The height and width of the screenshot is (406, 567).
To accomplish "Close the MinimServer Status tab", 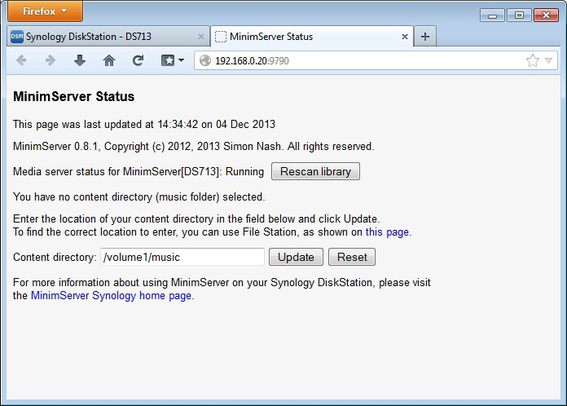I will coord(405,37).
